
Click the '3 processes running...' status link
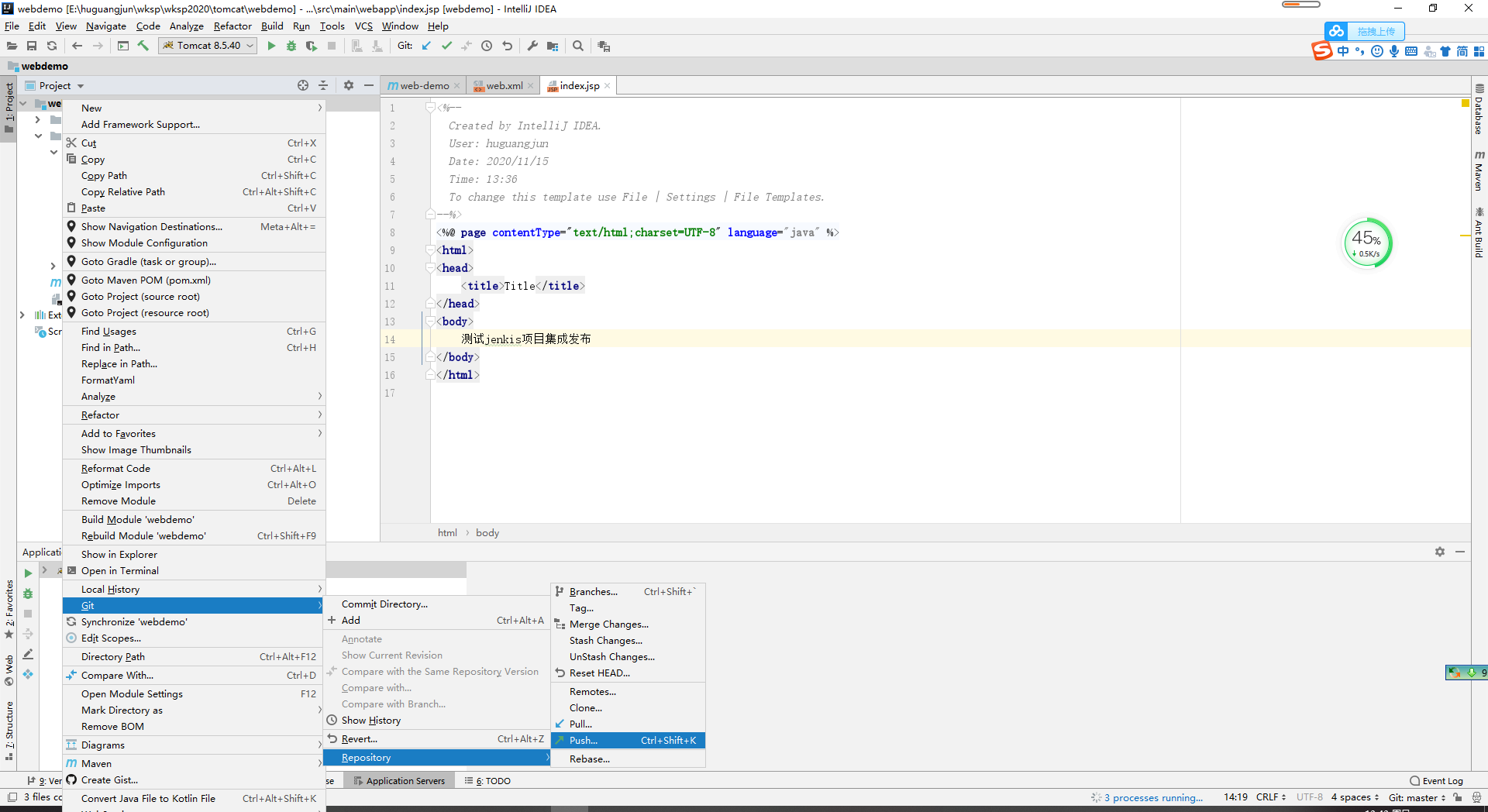click(x=1153, y=797)
